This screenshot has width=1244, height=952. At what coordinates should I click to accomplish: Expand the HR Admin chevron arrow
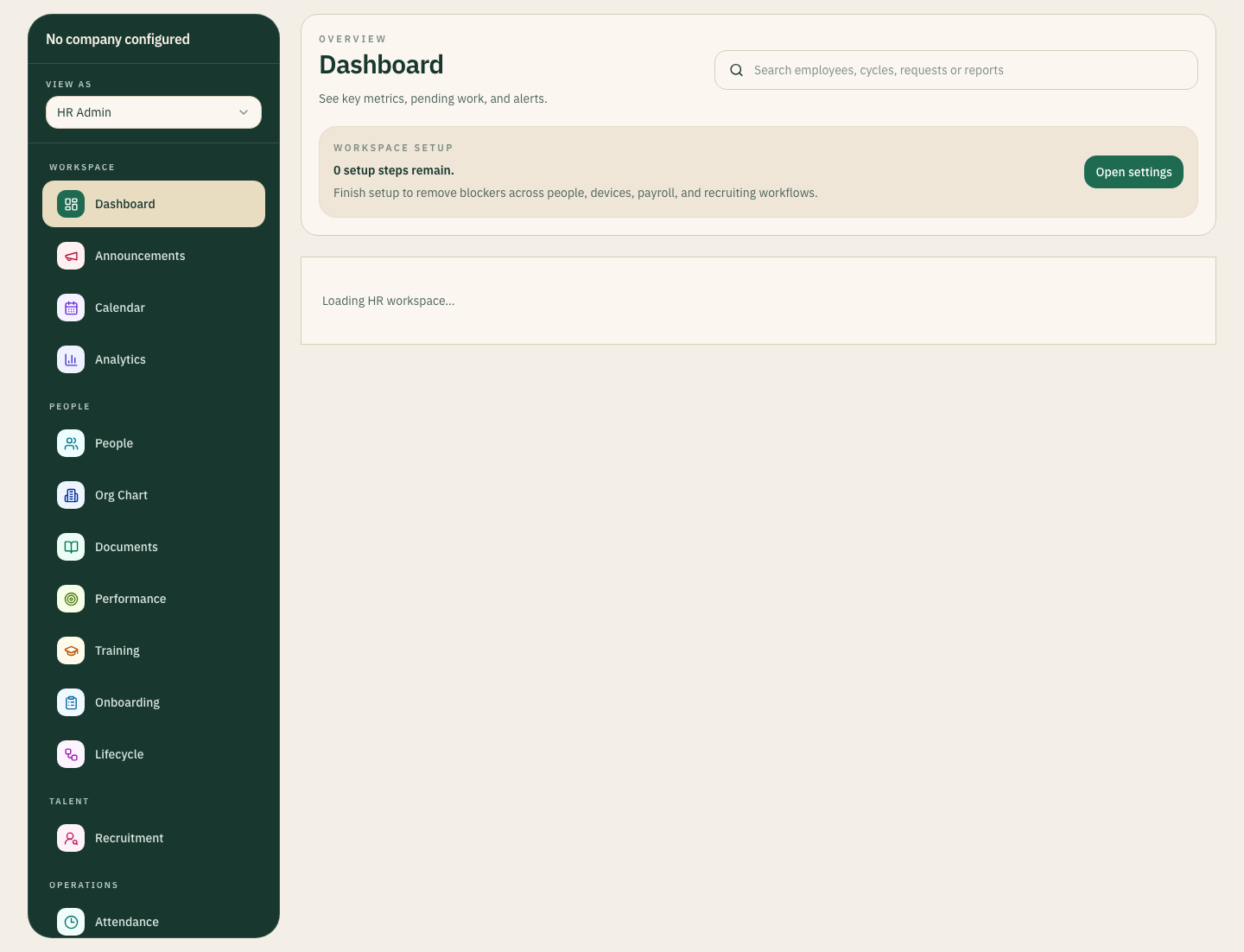point(244,112)
